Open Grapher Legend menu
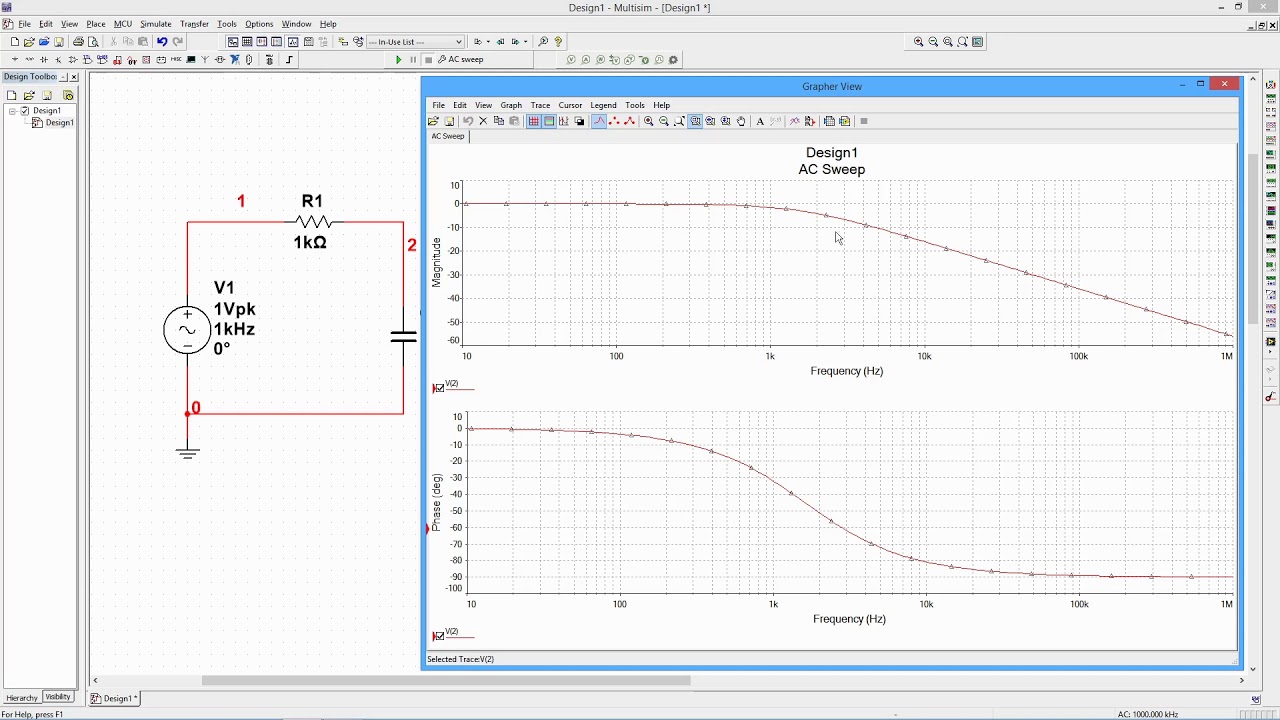Screen dimensions: 1280x720 point(603,105)
